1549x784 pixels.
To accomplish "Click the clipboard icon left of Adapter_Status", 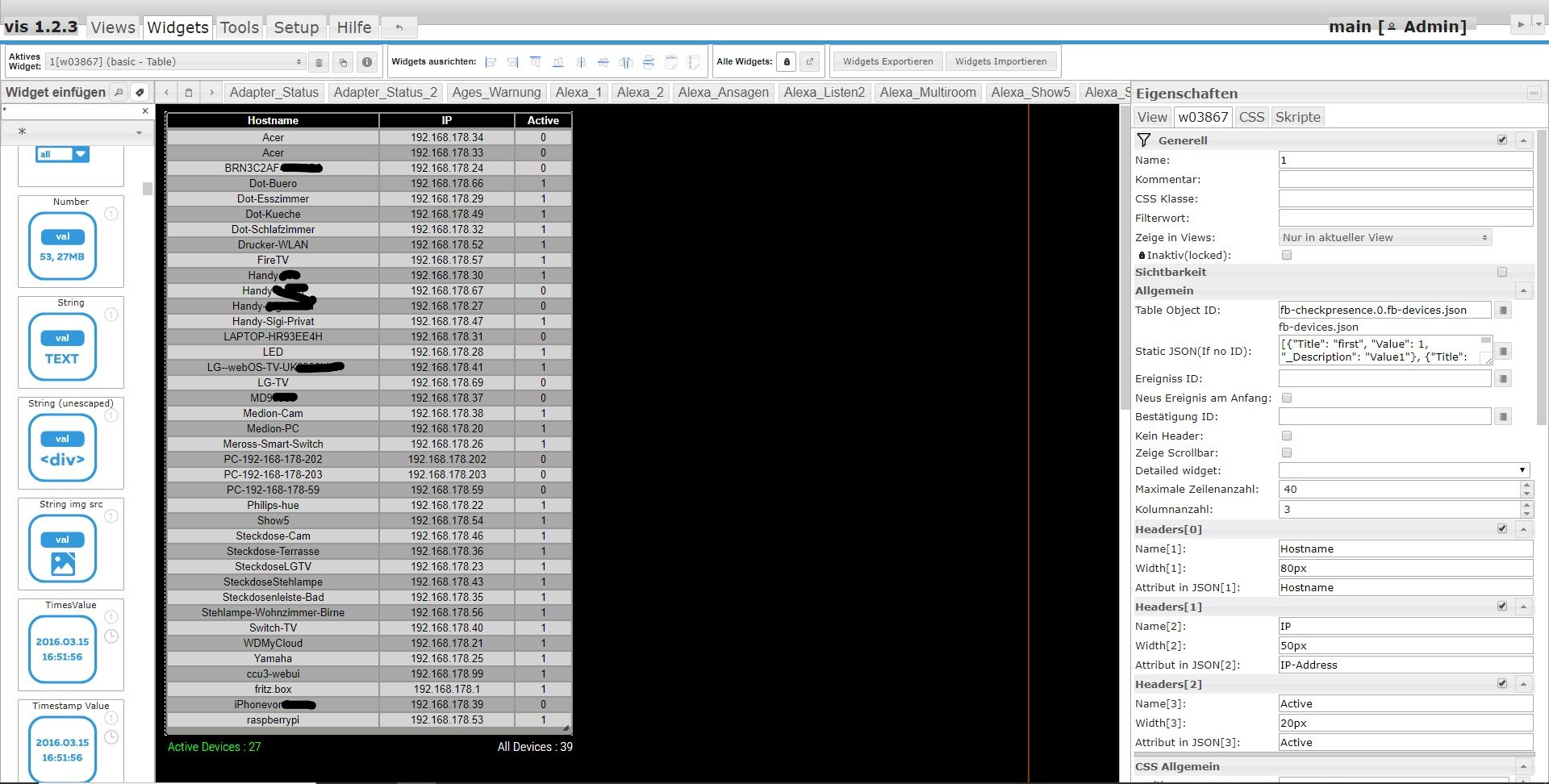I will 189,93.
